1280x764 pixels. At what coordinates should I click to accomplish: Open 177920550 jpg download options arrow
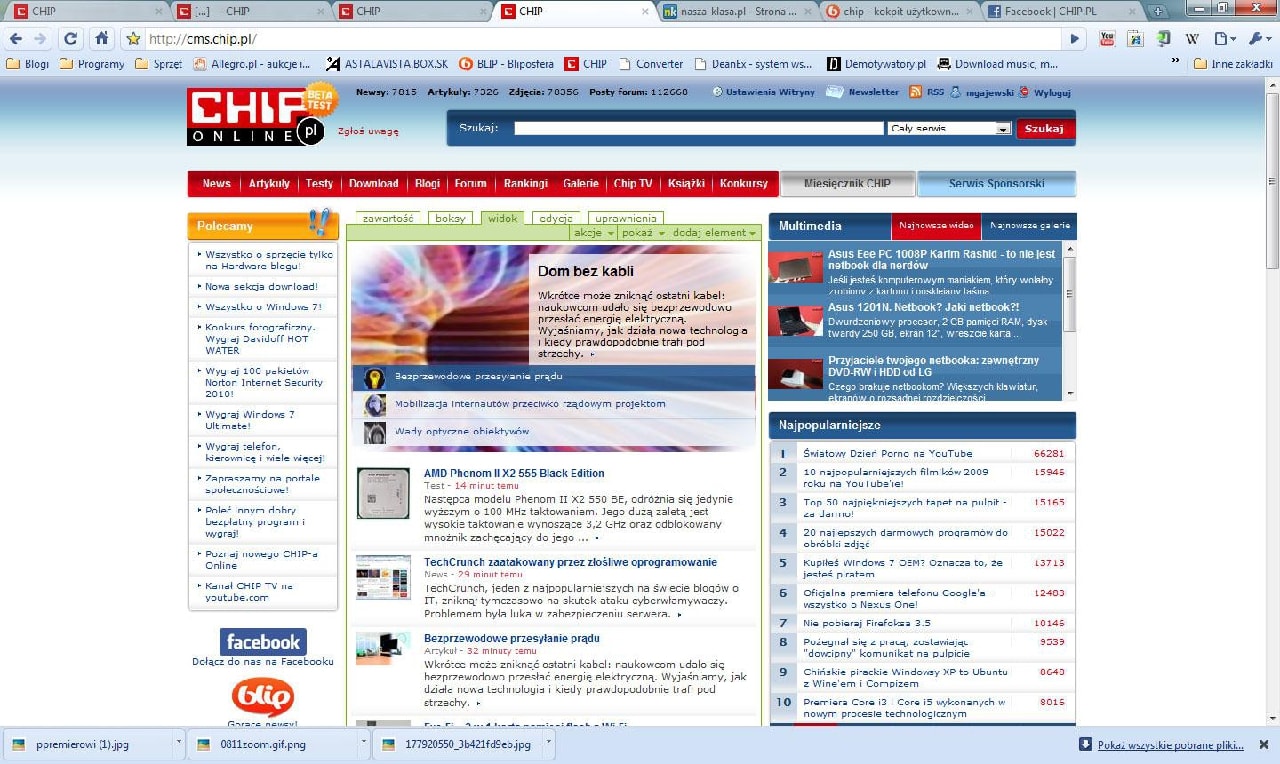point(550,744)
